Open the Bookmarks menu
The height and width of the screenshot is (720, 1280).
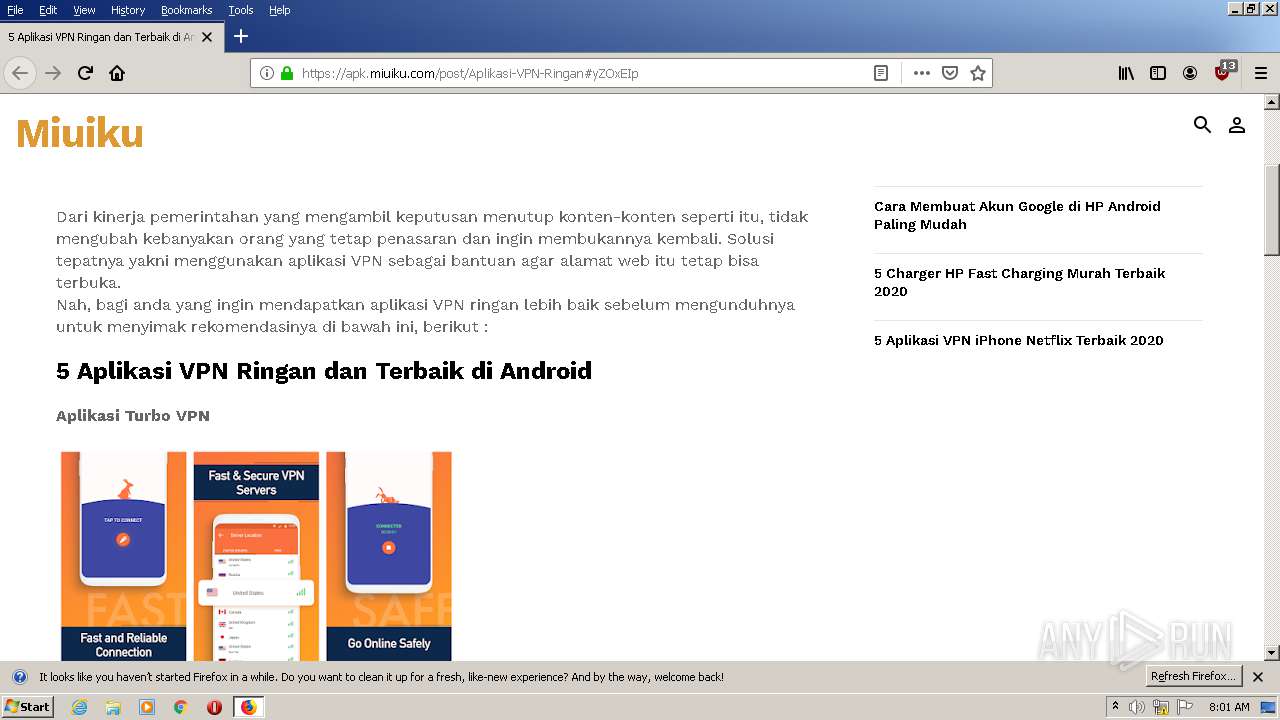pos(186,10)
